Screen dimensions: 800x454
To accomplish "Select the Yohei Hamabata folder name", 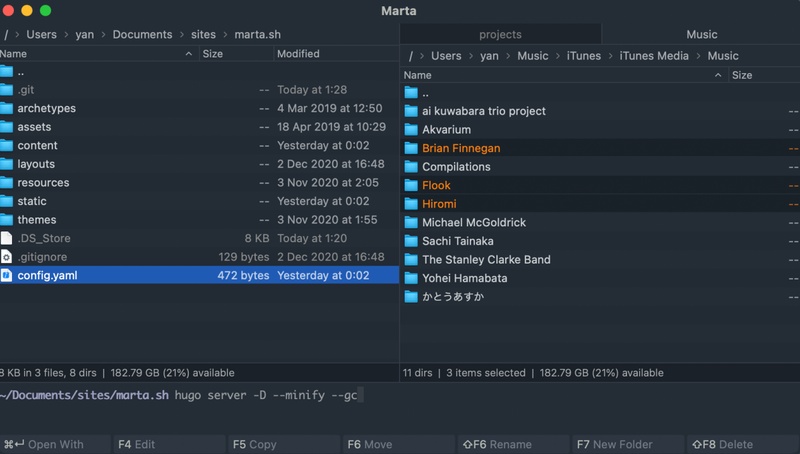I will tap(465, 279).
